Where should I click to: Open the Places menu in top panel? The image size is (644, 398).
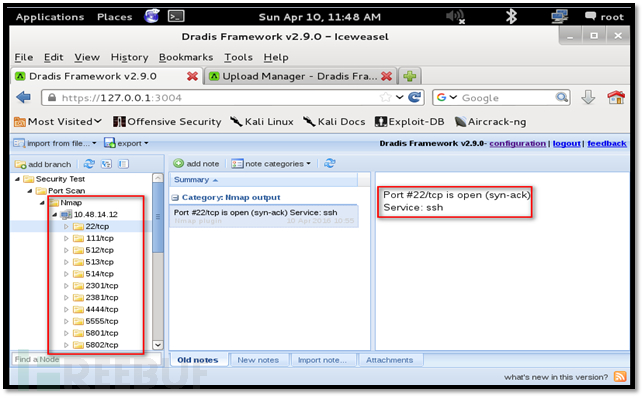(x=115, y=17)
